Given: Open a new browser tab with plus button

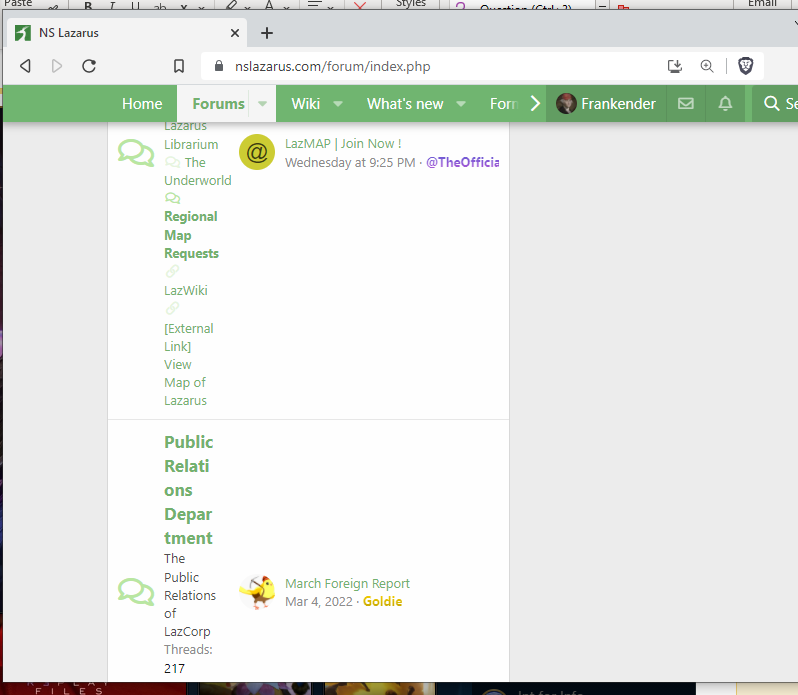Looking at the screenshot, I should (267, 33).
